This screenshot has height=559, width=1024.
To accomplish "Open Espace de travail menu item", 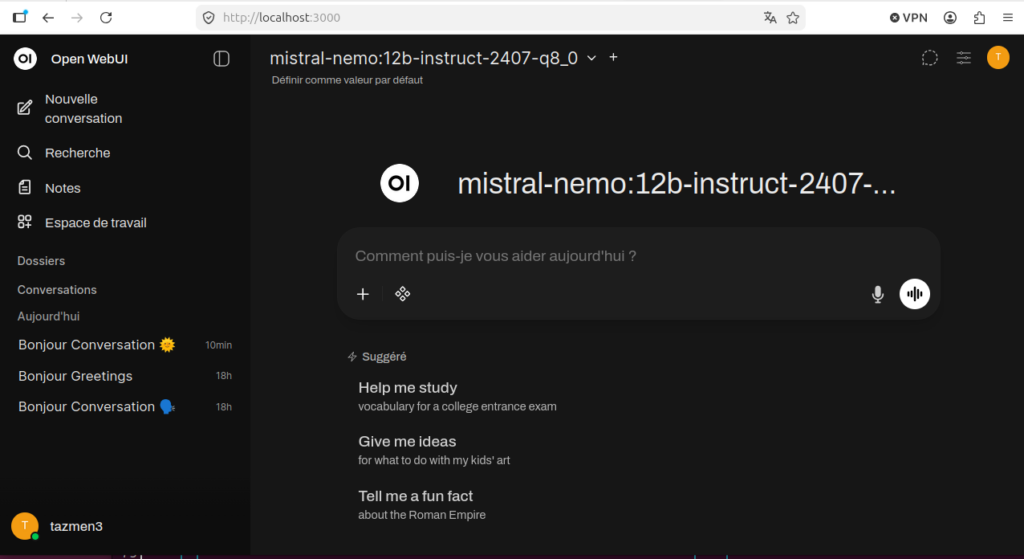I will 95,223.
